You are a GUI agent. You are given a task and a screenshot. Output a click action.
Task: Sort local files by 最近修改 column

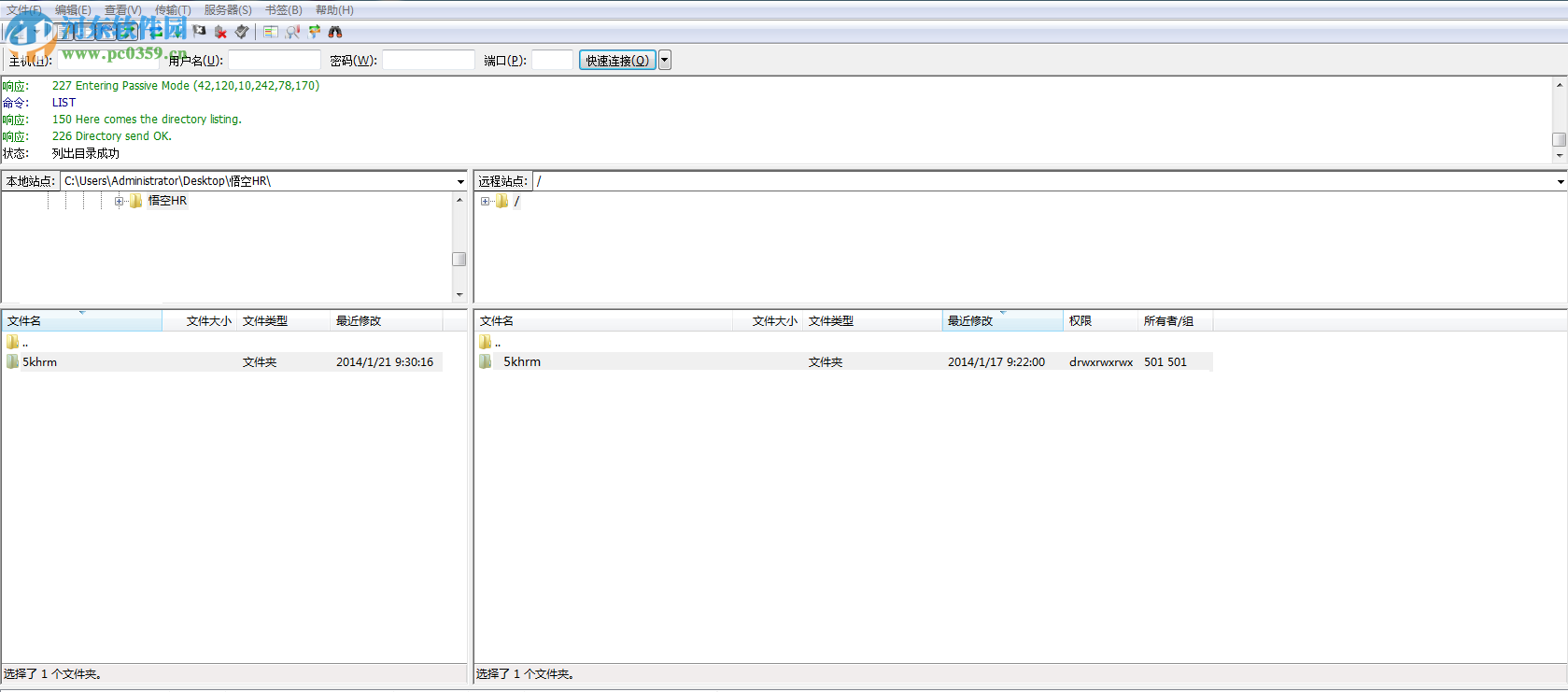[387, 320]
